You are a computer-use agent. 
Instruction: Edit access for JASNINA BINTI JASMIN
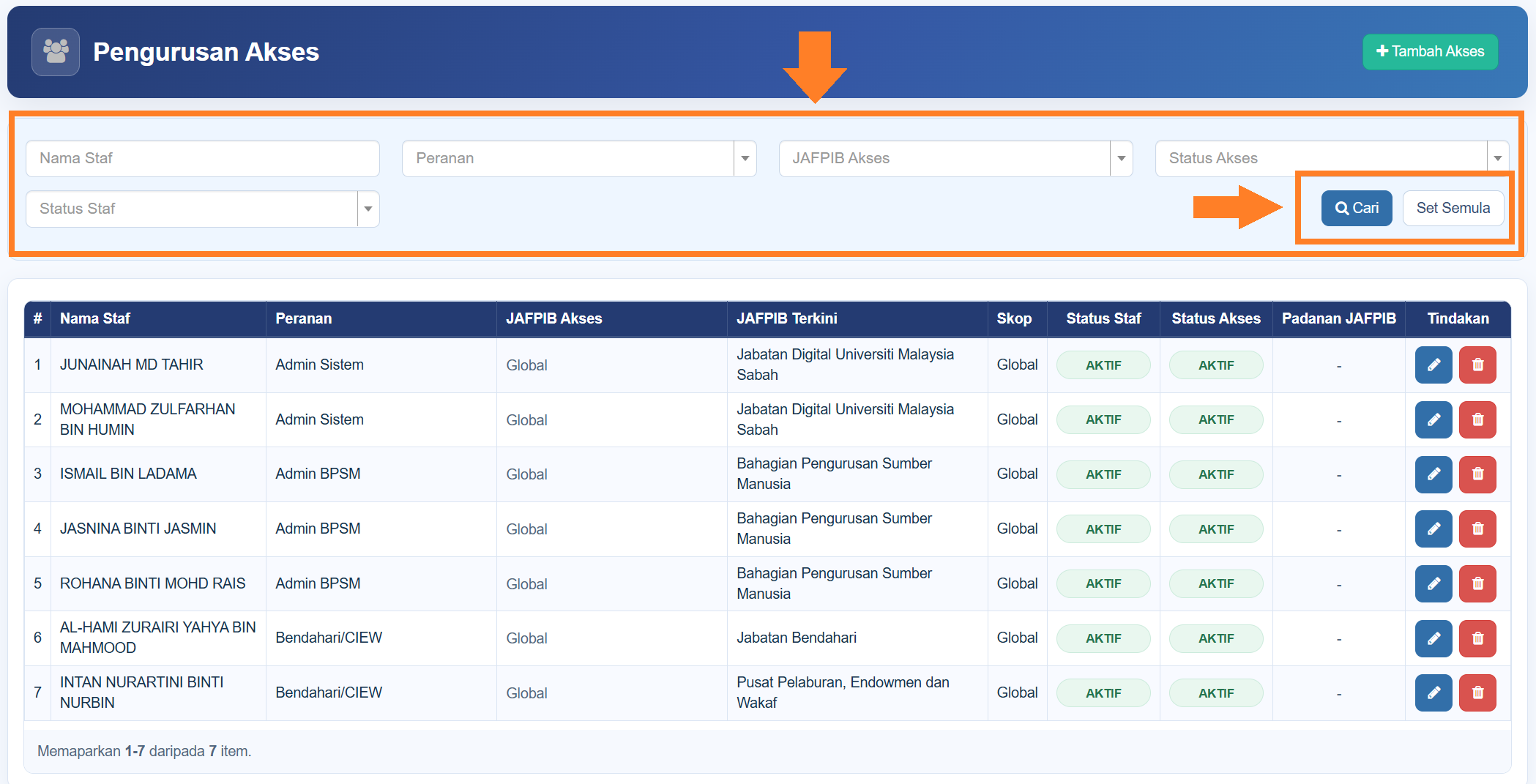click(x=1433, y=529)
